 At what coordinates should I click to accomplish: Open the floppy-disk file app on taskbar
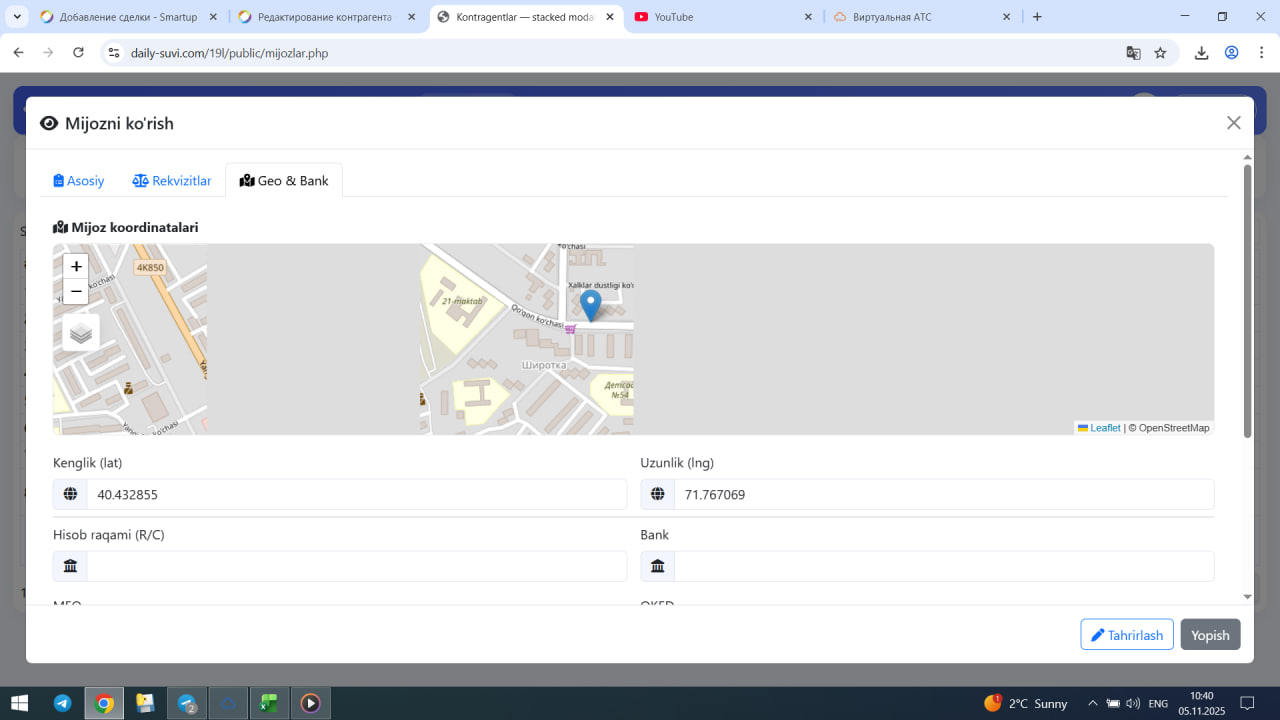click(x=145, y=703)
